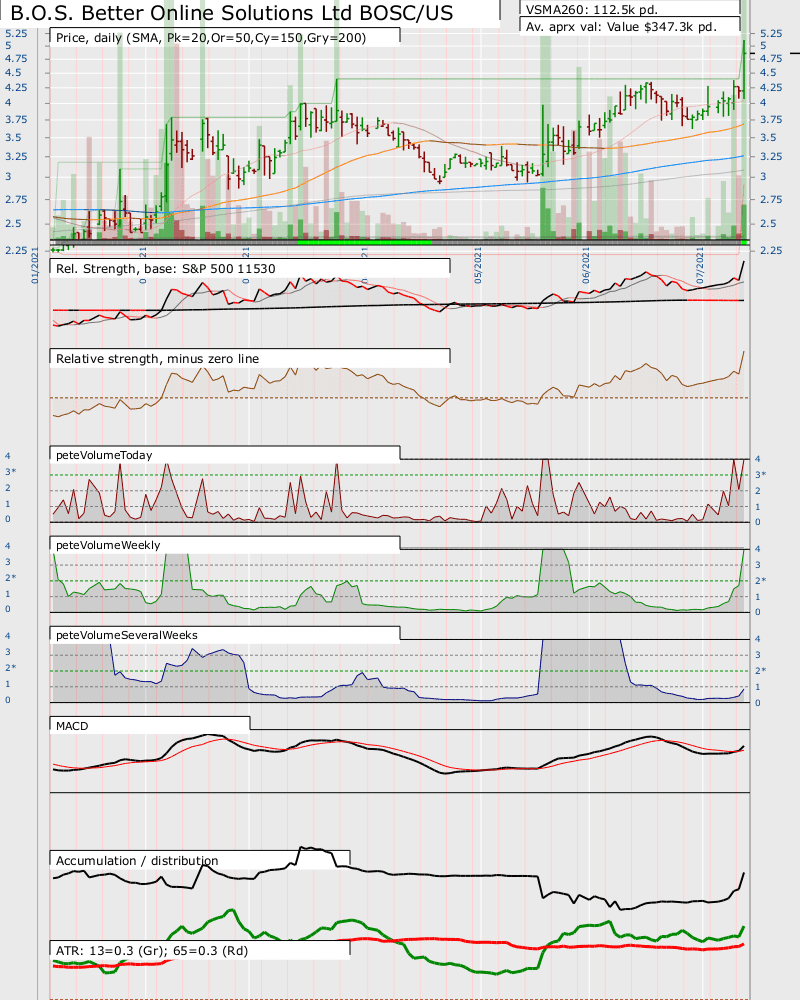Select the peteVolumeSeveralWeeks panel label

127,635
